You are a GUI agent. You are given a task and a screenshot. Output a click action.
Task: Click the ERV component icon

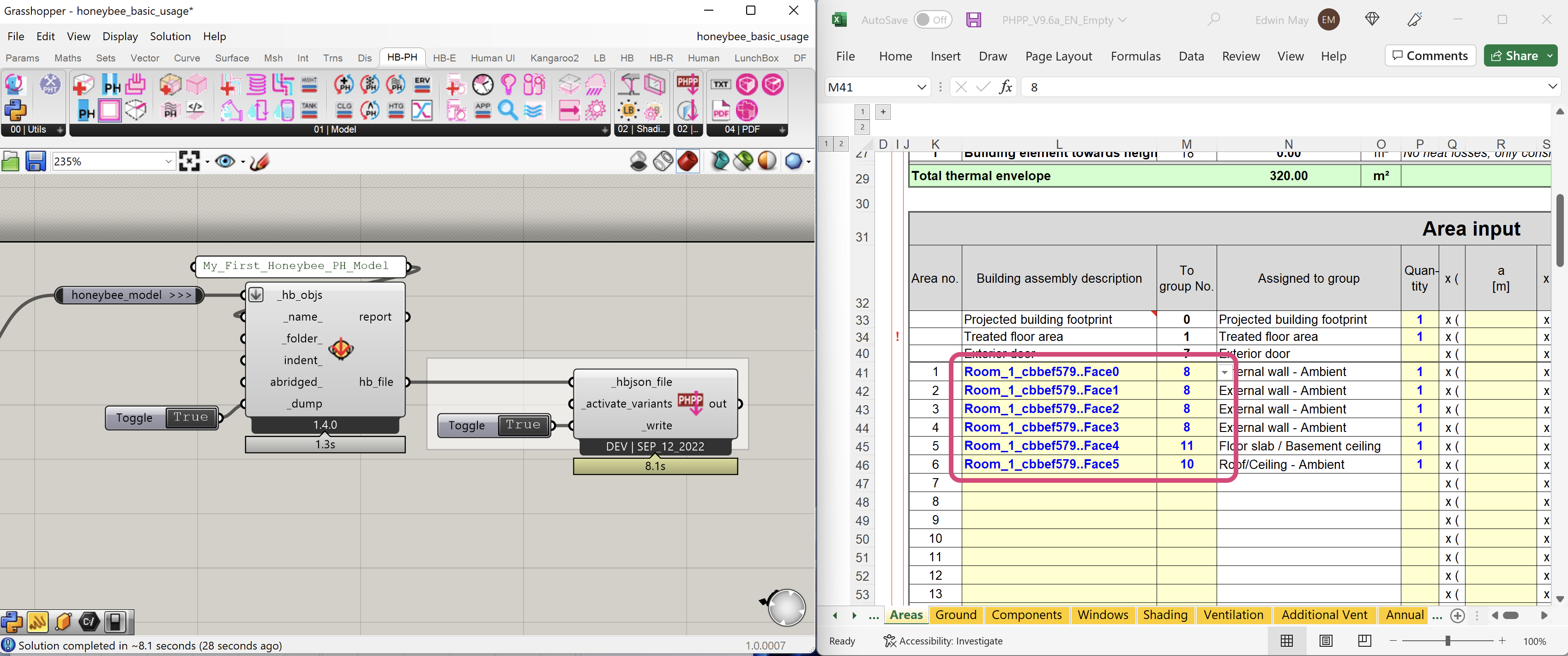[x=422, y=85]
